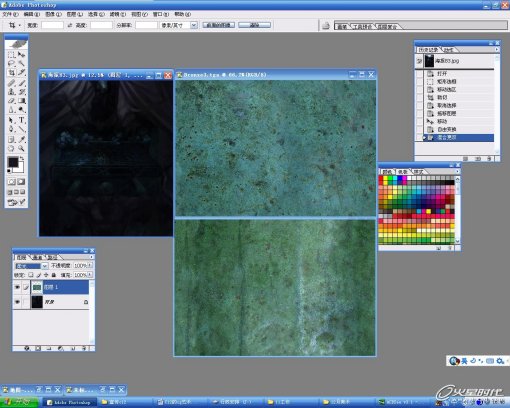Select the Magic Wand tool
Viewport: 510px width, 408px height.
click(x=22, y=63)
